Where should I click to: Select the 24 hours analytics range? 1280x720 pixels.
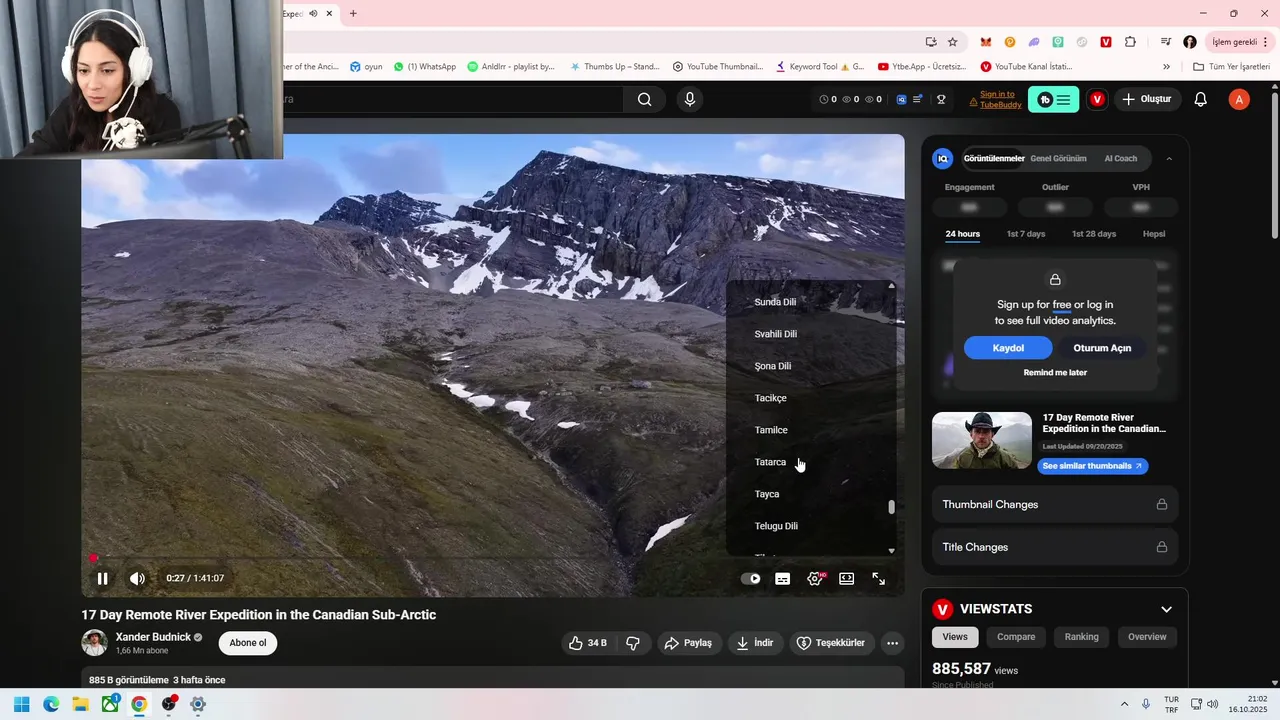[x=962, y=234]
